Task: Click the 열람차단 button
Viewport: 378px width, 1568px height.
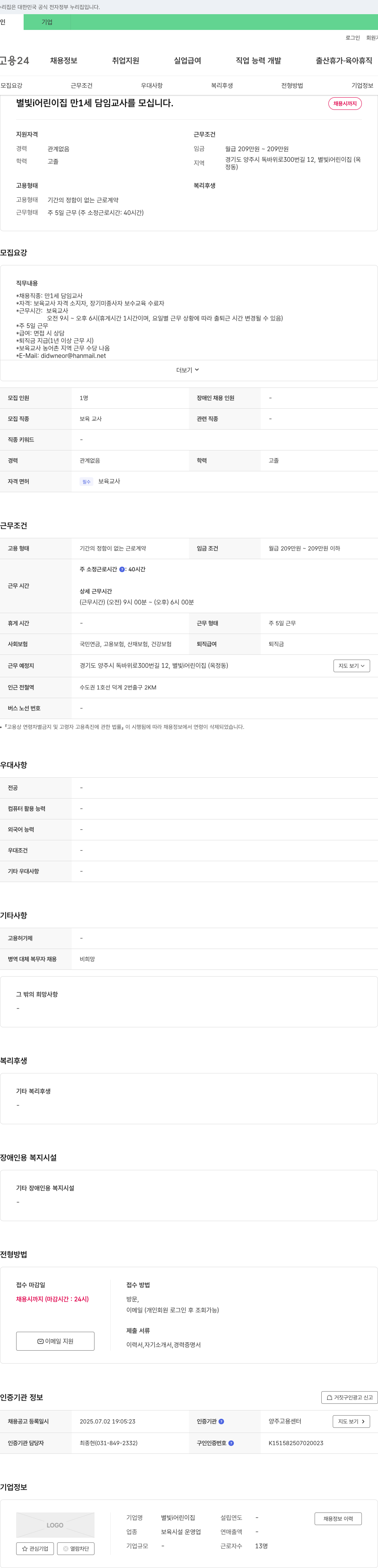Action: click(76, 1549)
